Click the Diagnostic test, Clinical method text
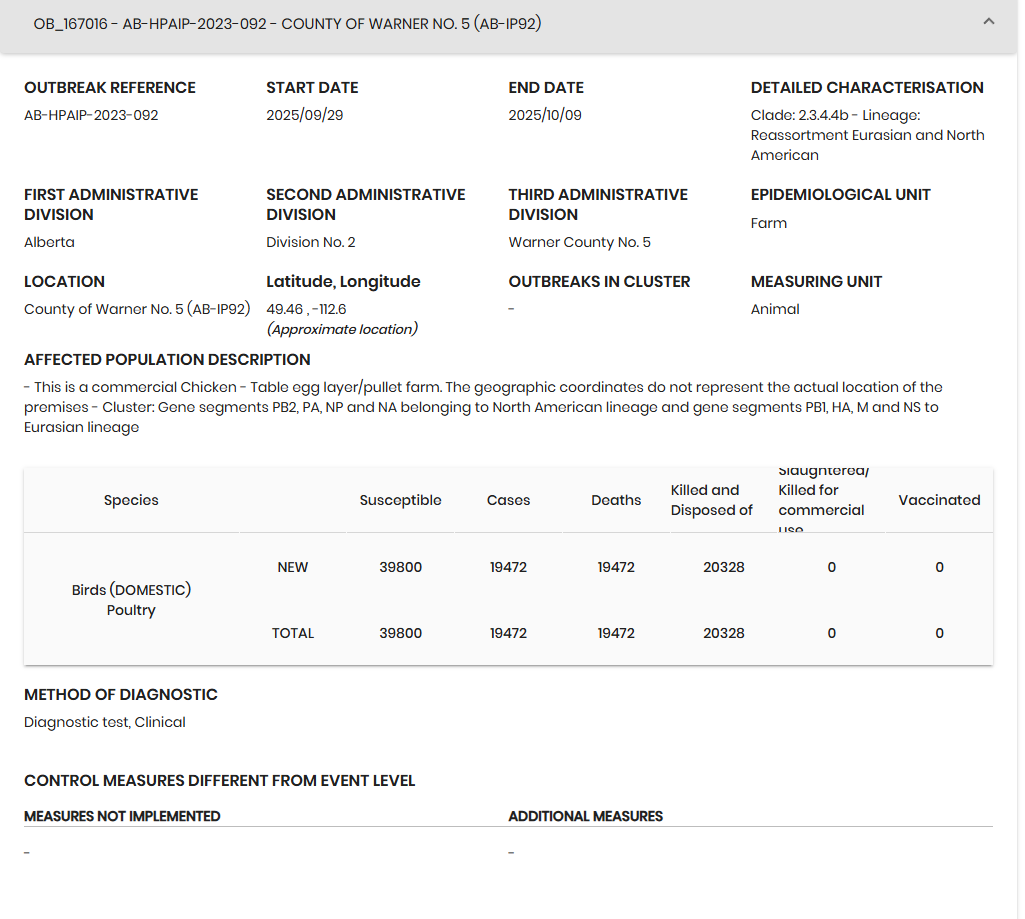This screenshot has height=919, width=1025. pyautogui.click(x=105, y=722)
